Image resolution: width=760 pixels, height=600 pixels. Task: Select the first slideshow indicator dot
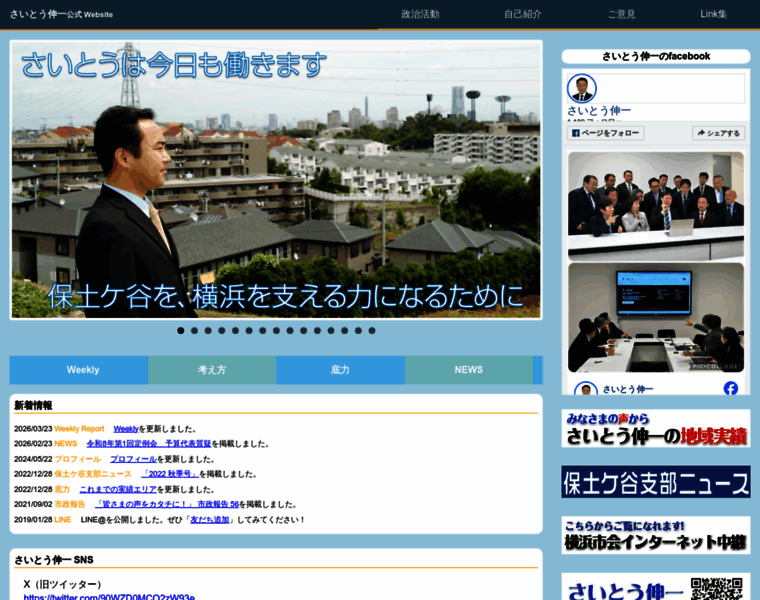[x=181, y=330]
